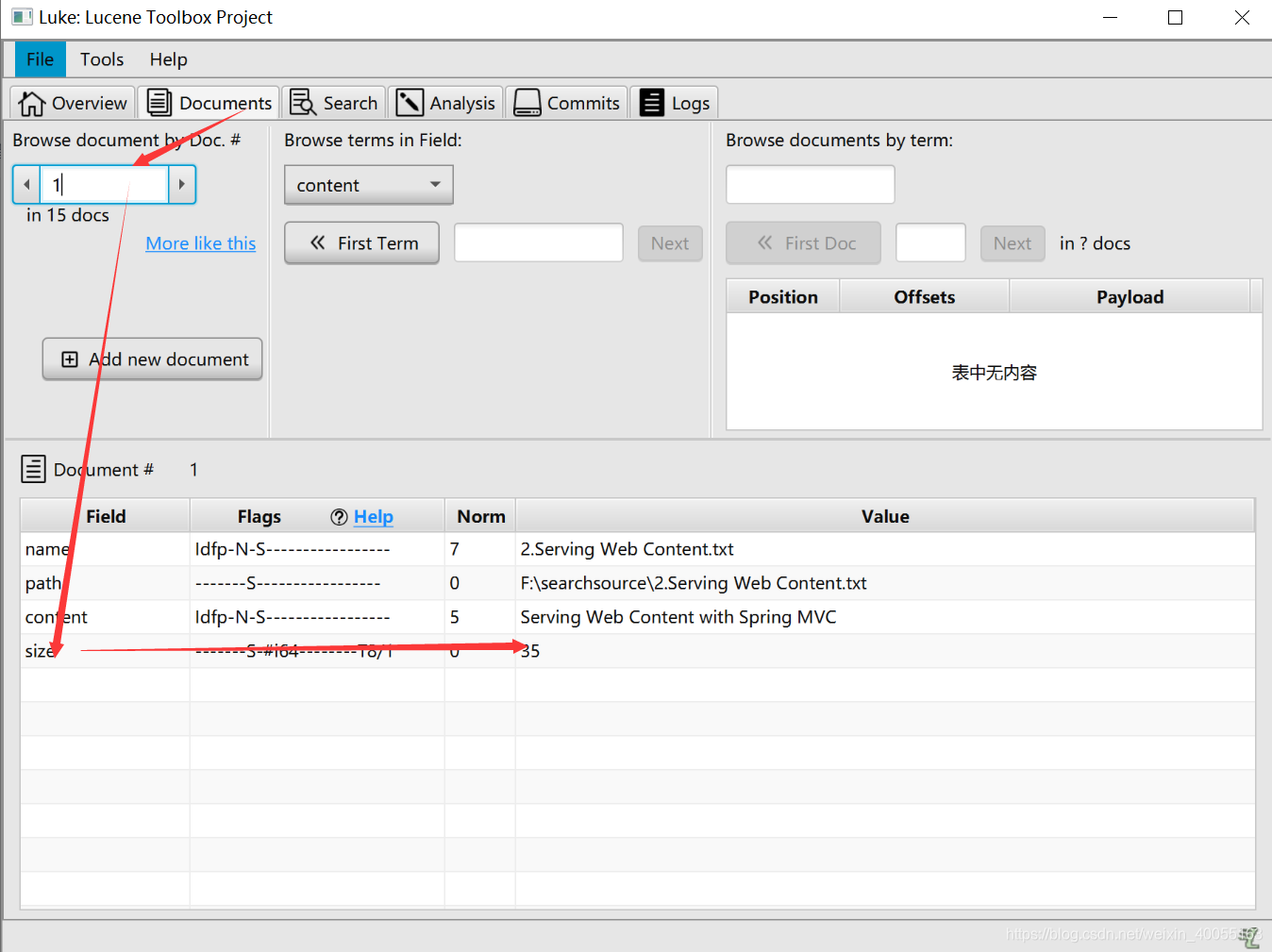Select the content field row
1272x952 pixels.
(x=638, y=617)
